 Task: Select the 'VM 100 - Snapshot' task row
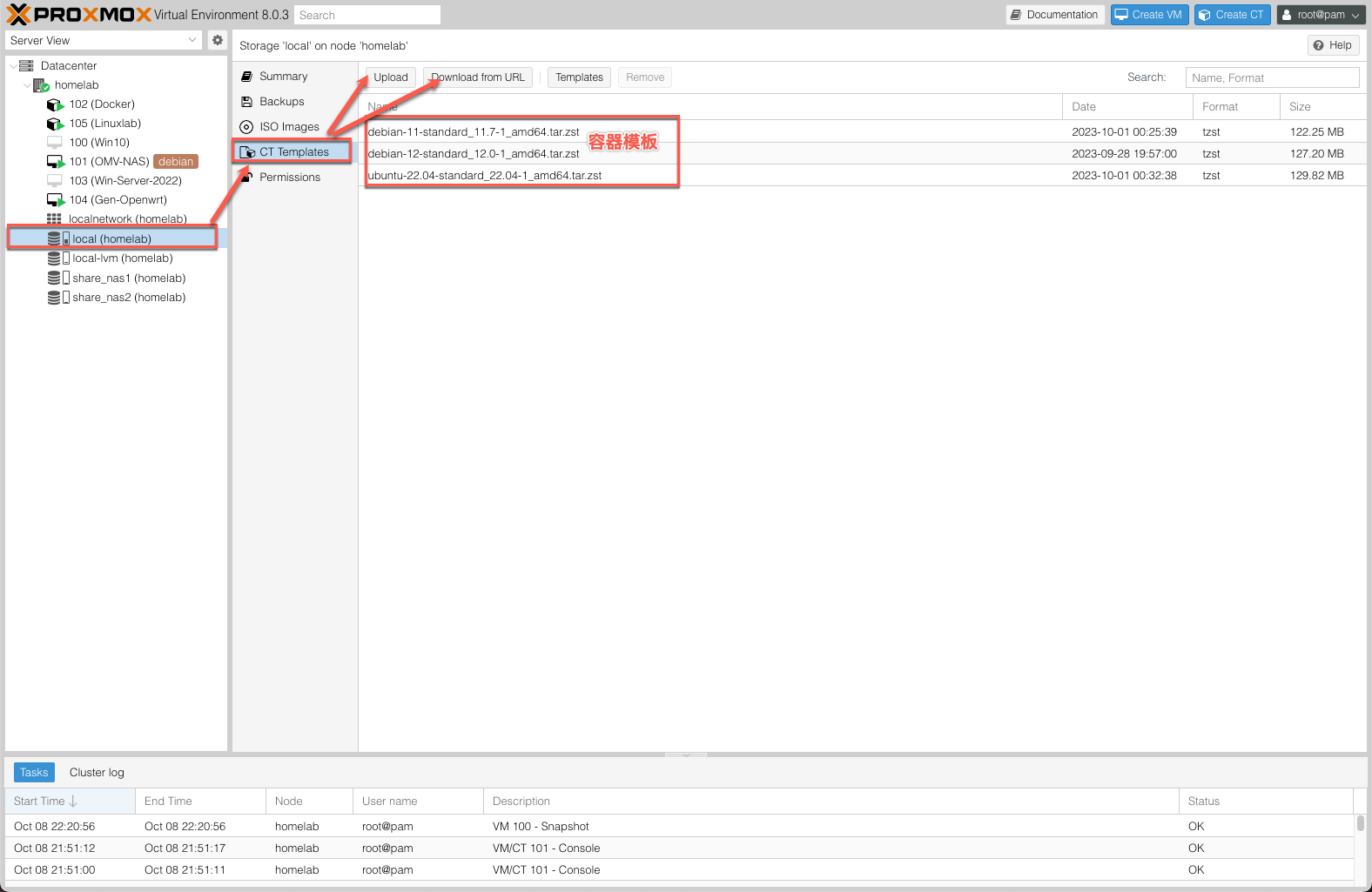click(679, 827)
